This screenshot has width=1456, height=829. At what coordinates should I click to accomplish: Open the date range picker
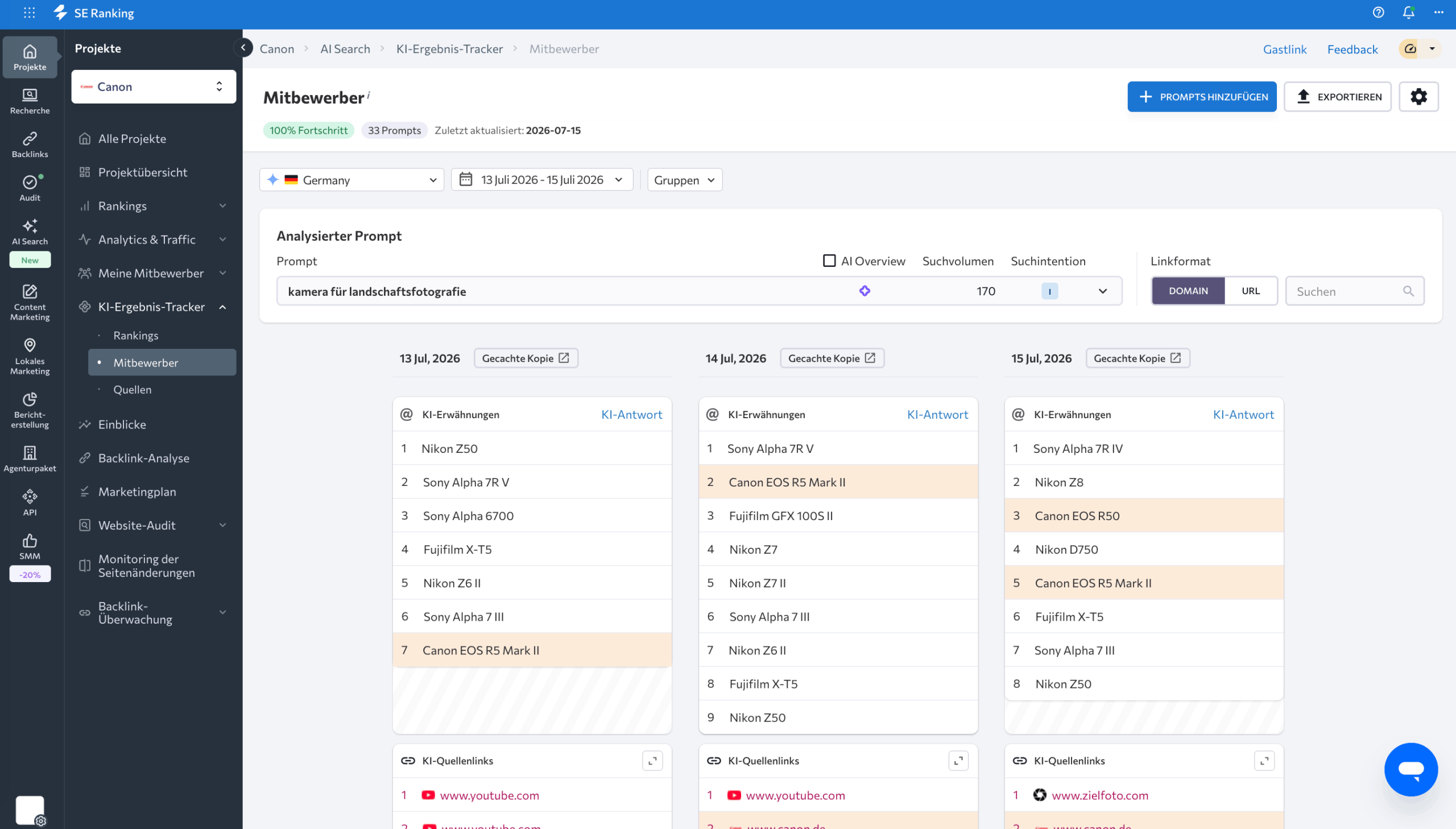541,180
